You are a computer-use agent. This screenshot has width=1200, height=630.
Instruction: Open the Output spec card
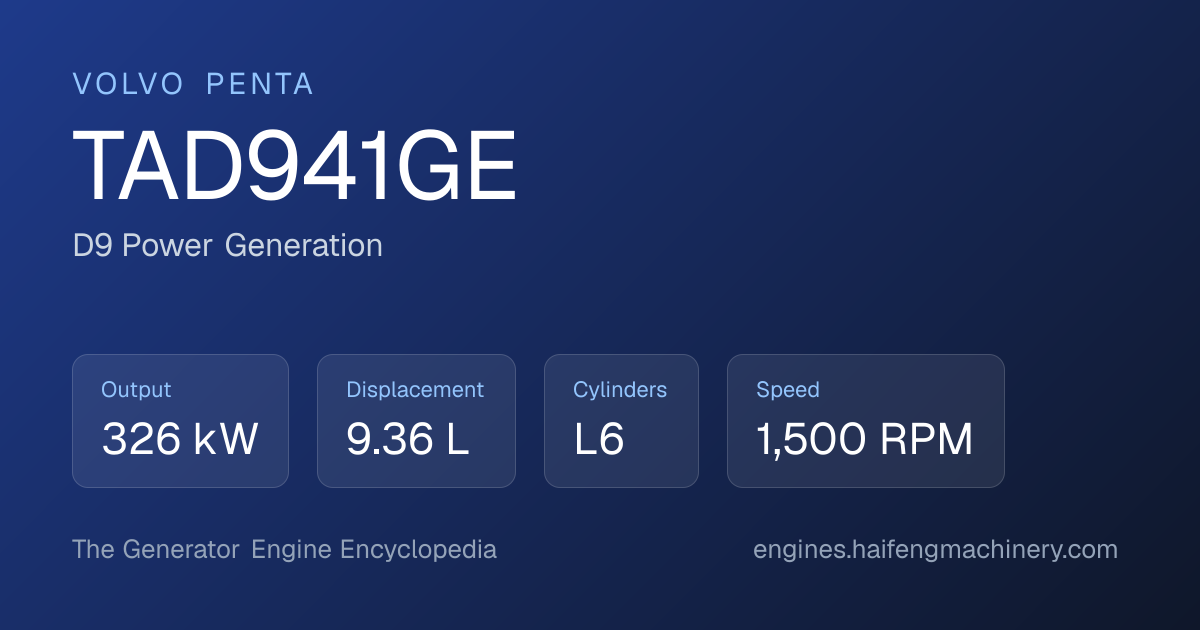point(180,421)
